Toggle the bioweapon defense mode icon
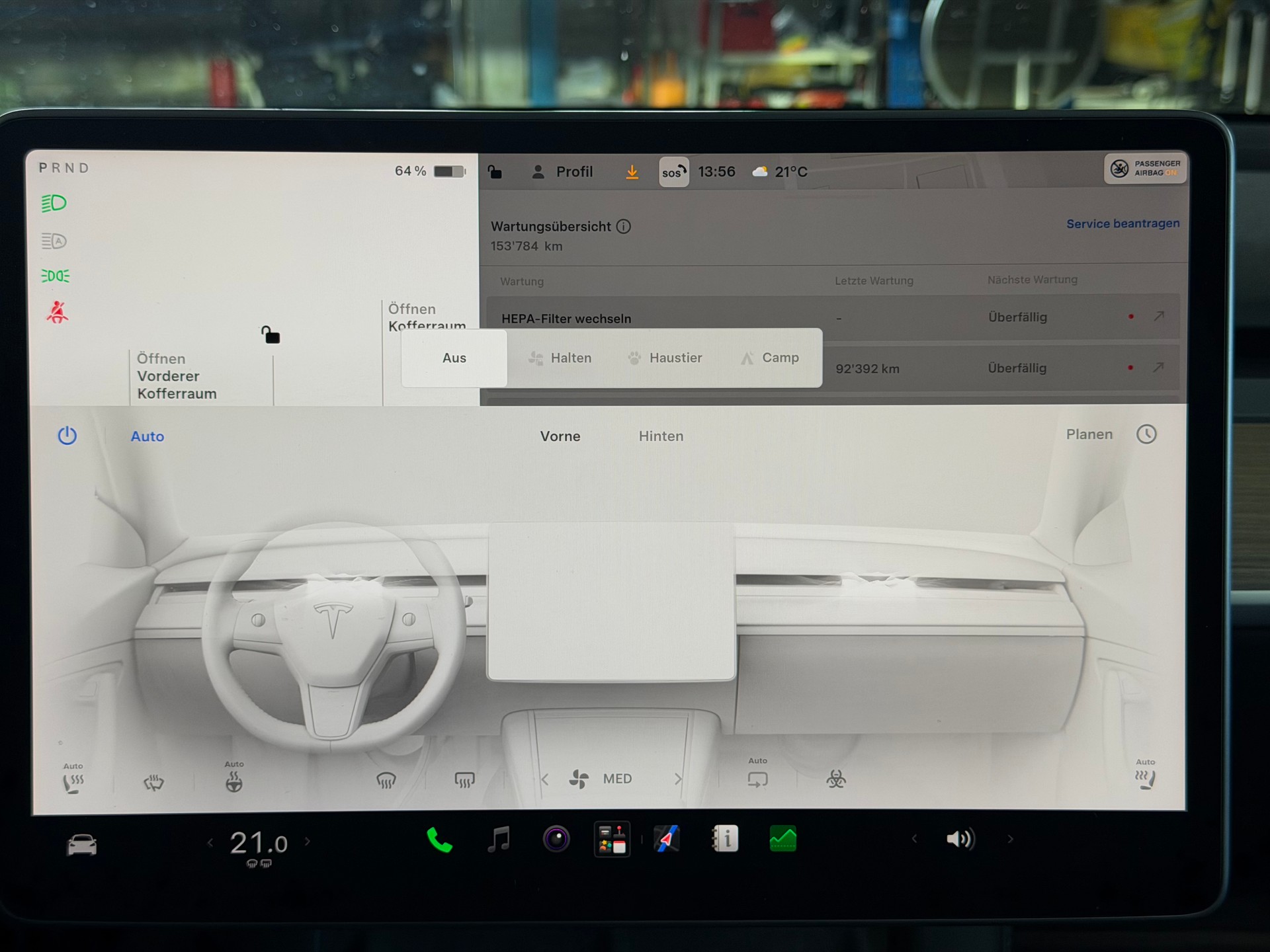Screen dimensions: 1270x952 click(x=836, y=779)
